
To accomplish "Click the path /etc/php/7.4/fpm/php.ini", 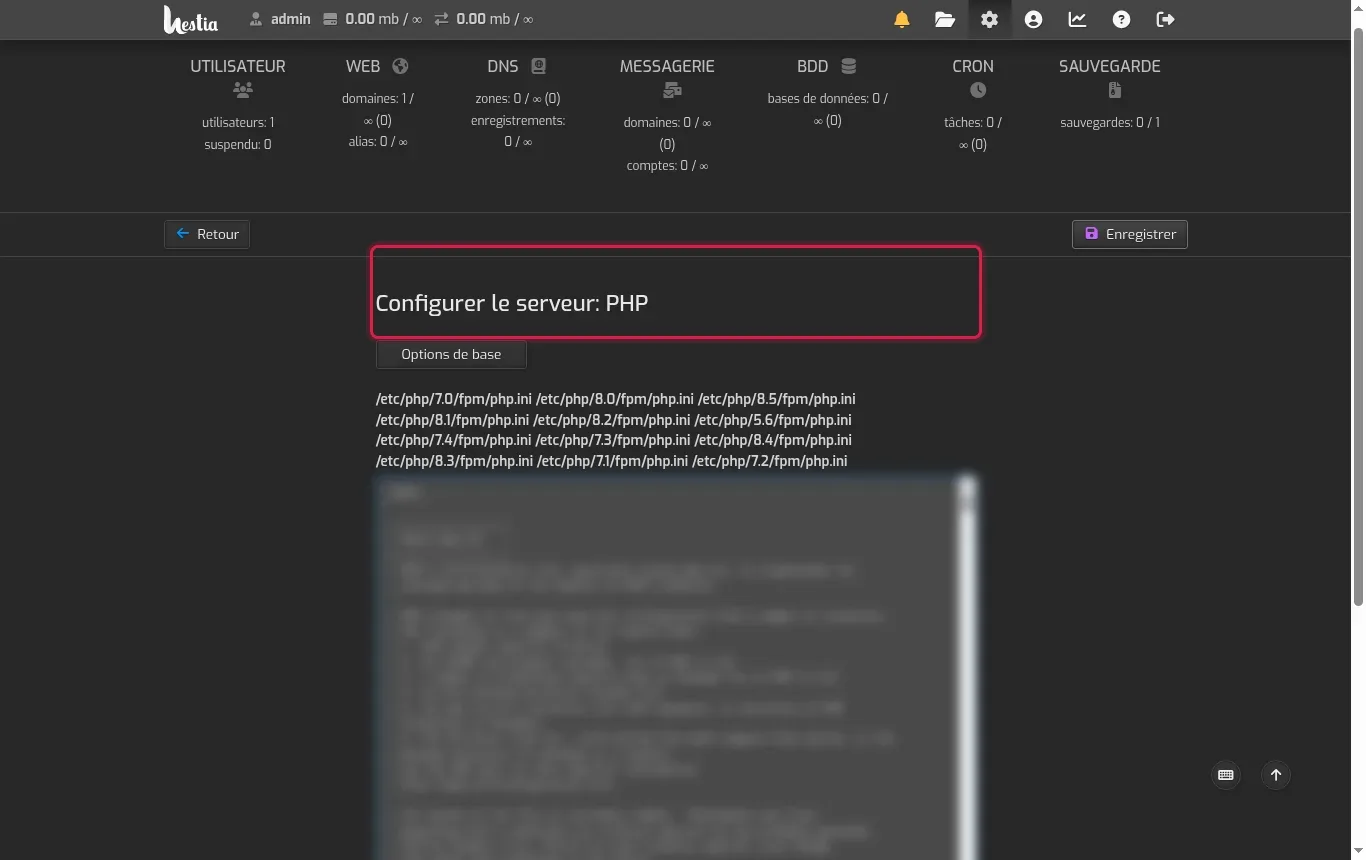I will [x=454, y=440].
